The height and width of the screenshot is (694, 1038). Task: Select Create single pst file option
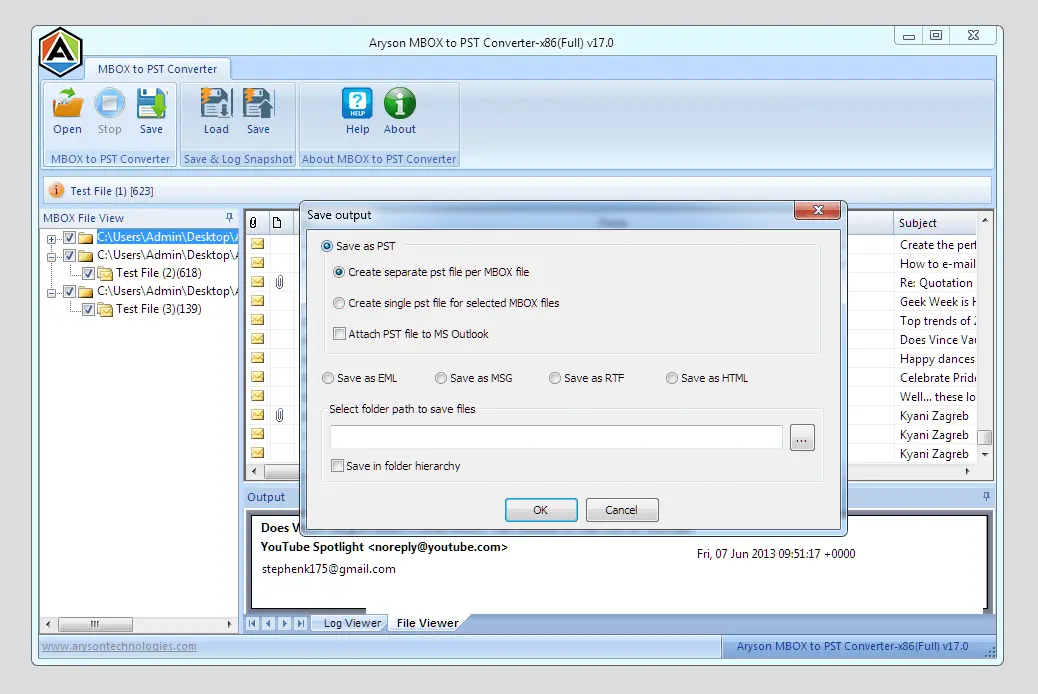(339, 303)
